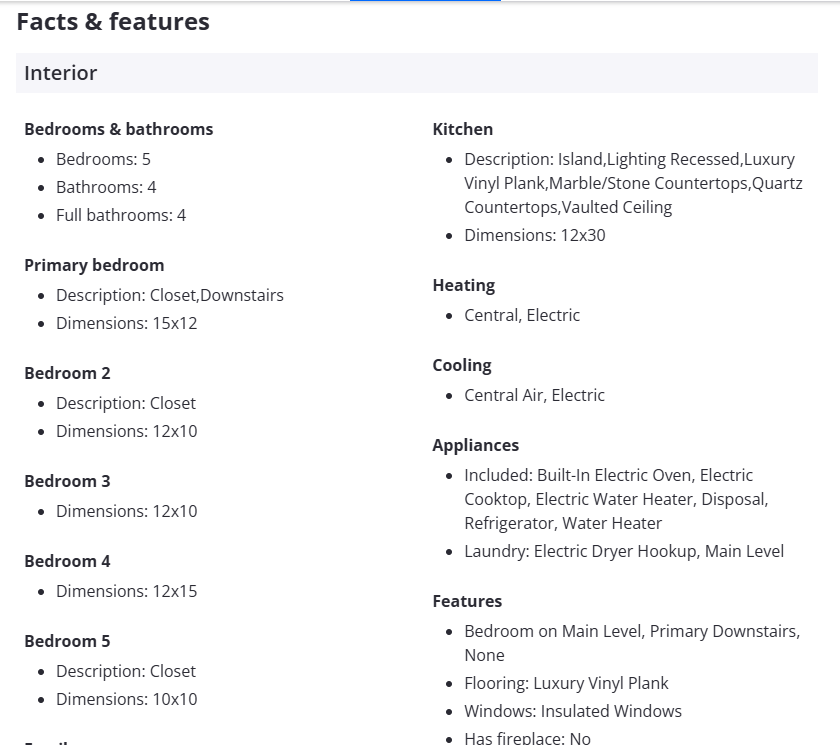Select Primary bedroom description Closet,Downstairs
Image resolution: width=840 pixels, height=745 pixels.
[x=169, y=295]
